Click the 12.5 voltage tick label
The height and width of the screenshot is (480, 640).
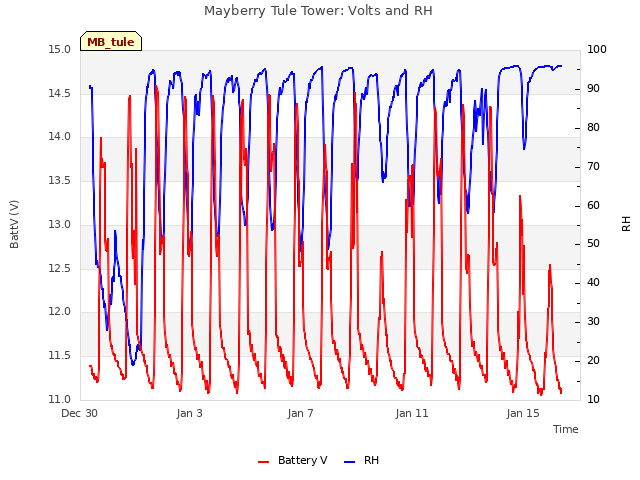click(60, 268)
